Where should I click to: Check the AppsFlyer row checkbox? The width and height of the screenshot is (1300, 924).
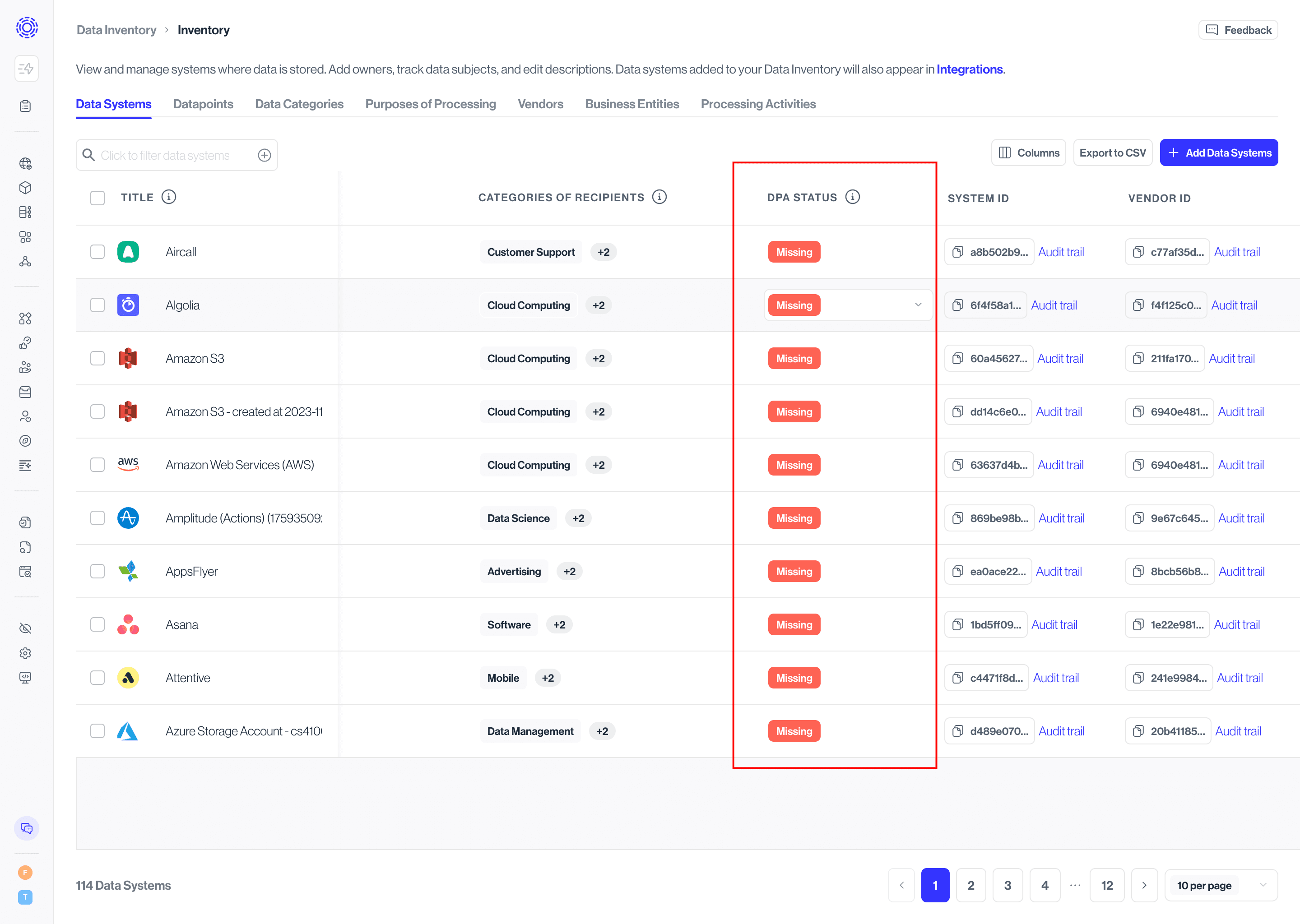pos(97,571)
